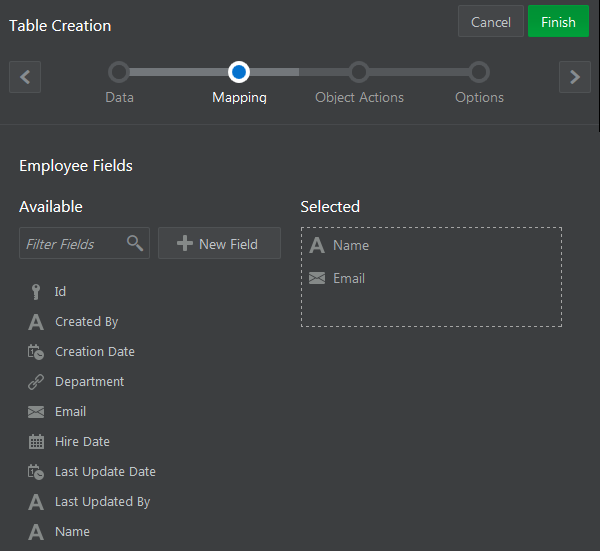Click the datetime icon beside Last Update Date
The height and width of the screenshot is (551, 600).
[36, 472]
